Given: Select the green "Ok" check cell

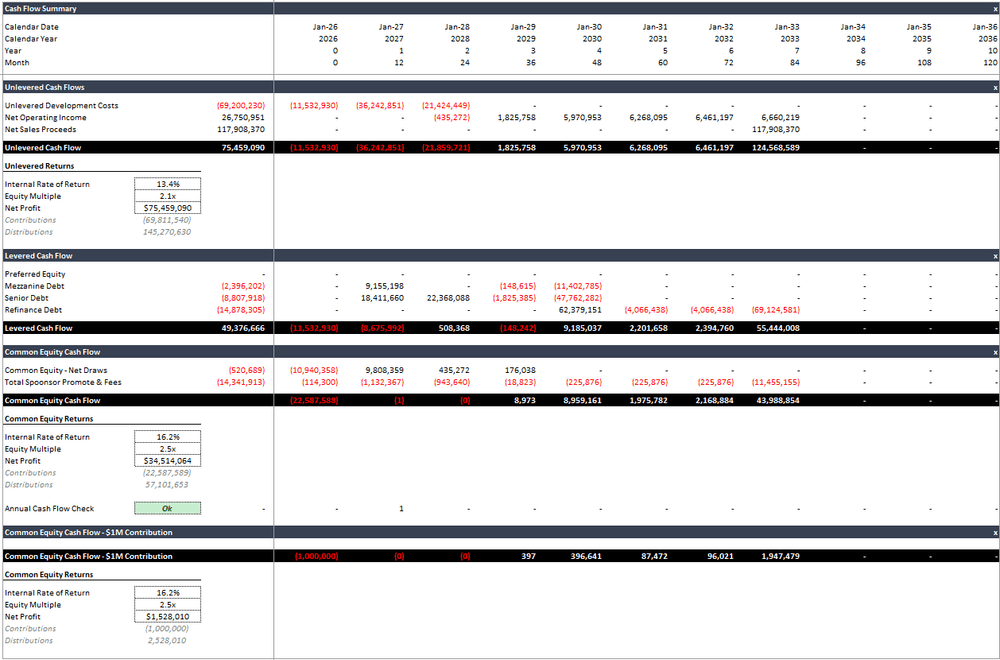Looking at the screenshot, I should (x=168, y=509).
